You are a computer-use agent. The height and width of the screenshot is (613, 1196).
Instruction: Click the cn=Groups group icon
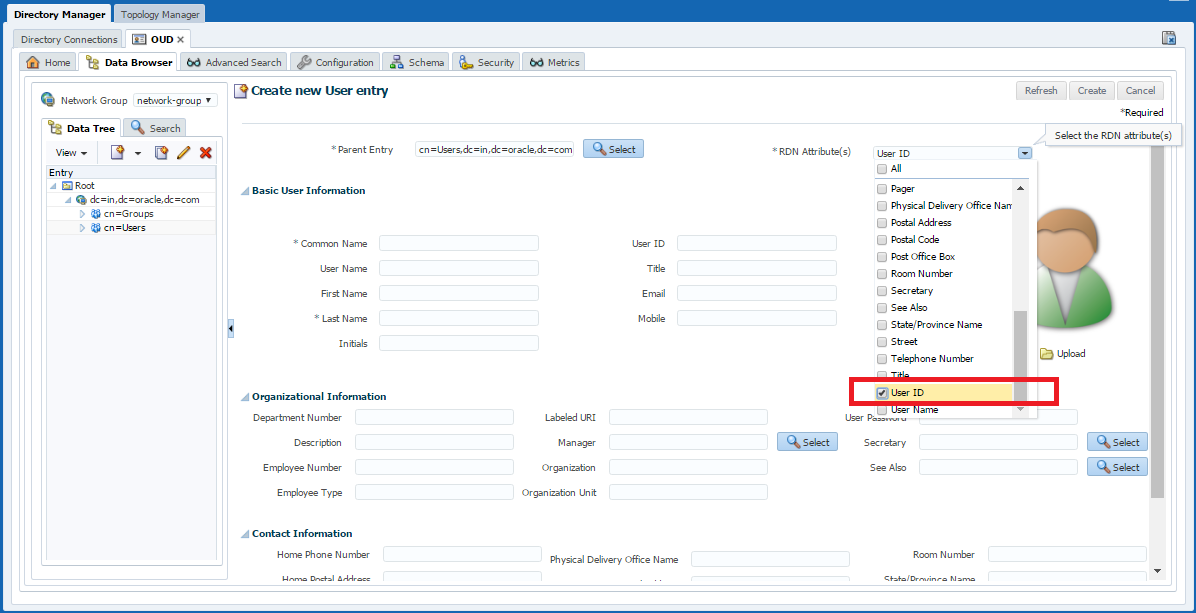[96, 213]
